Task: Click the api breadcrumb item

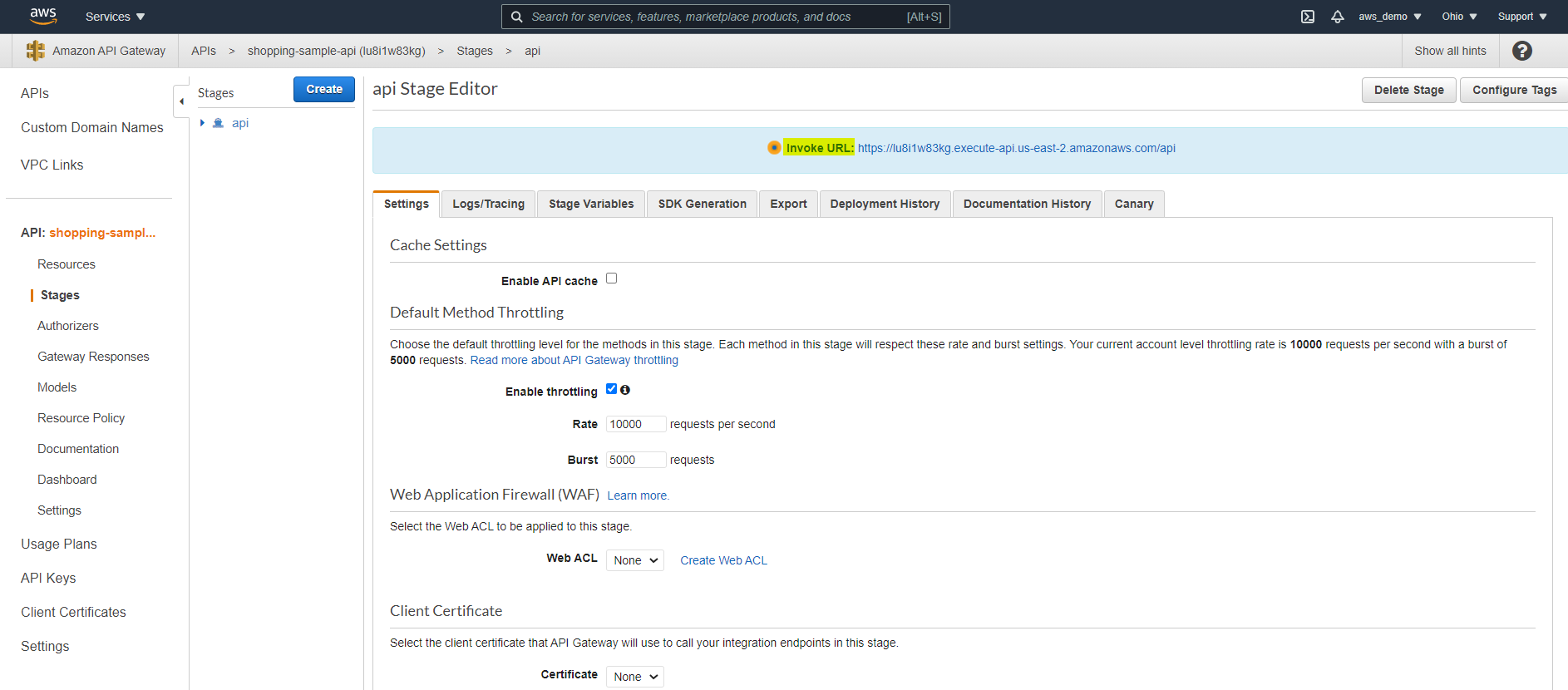Action: pyautogui.click(x=532, y=51)
